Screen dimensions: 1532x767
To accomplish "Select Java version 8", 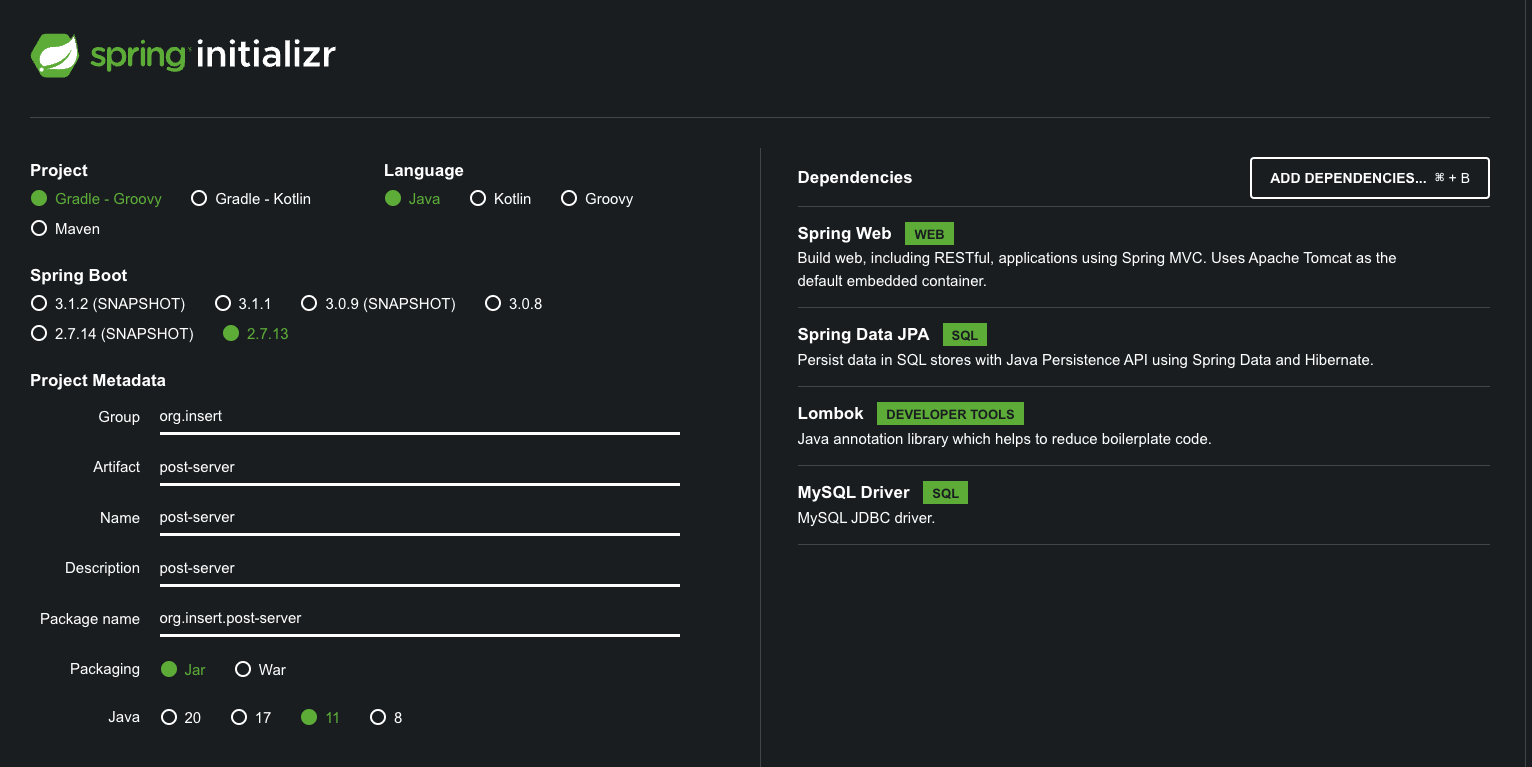I will click(x=386, y=718).
